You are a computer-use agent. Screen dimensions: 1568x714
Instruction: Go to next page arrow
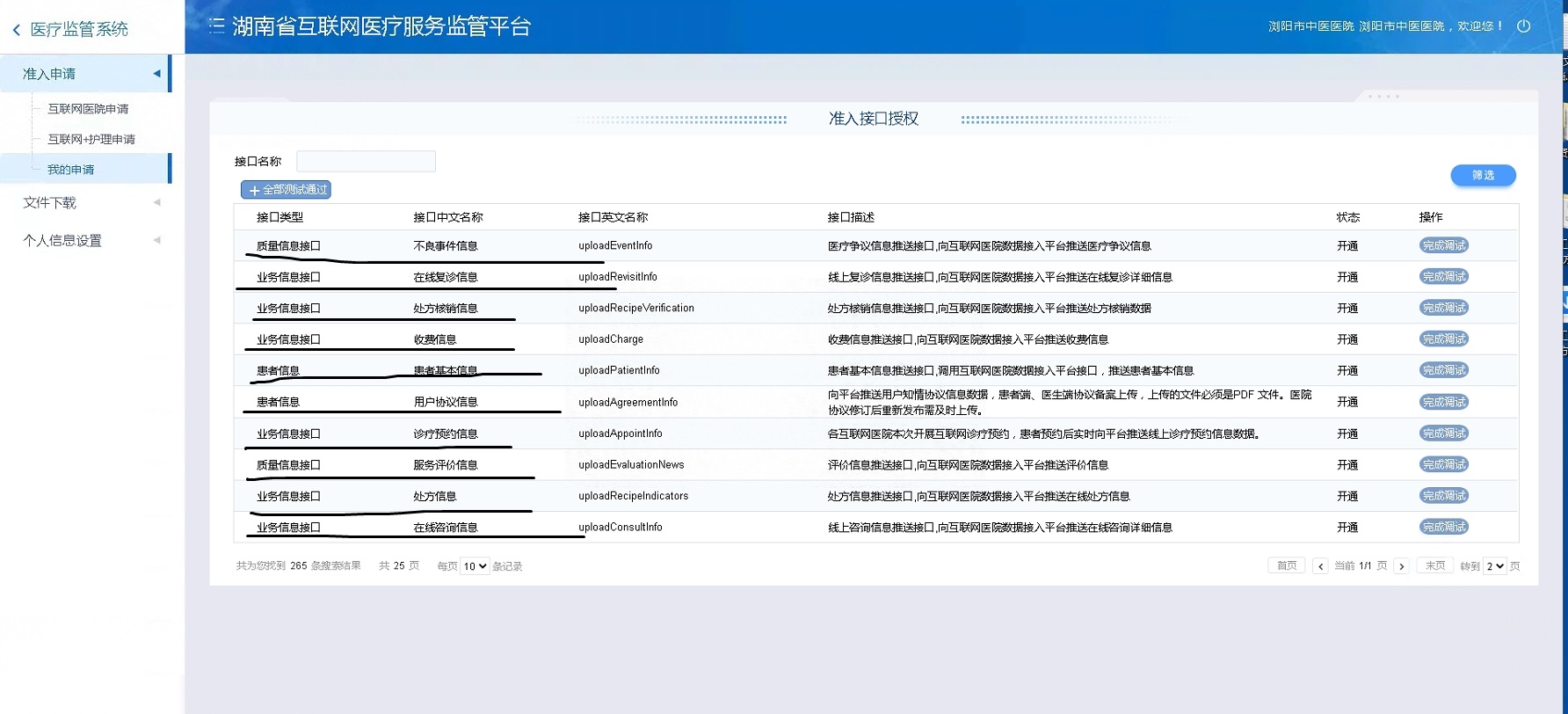tap(1402, 566)
